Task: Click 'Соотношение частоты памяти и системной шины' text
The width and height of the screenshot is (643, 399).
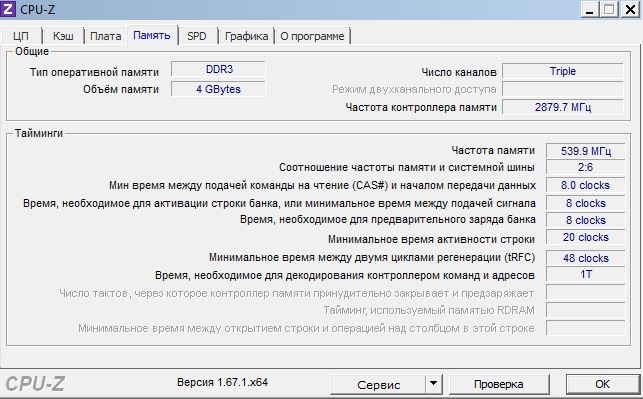Action: (x=407, y=167)
